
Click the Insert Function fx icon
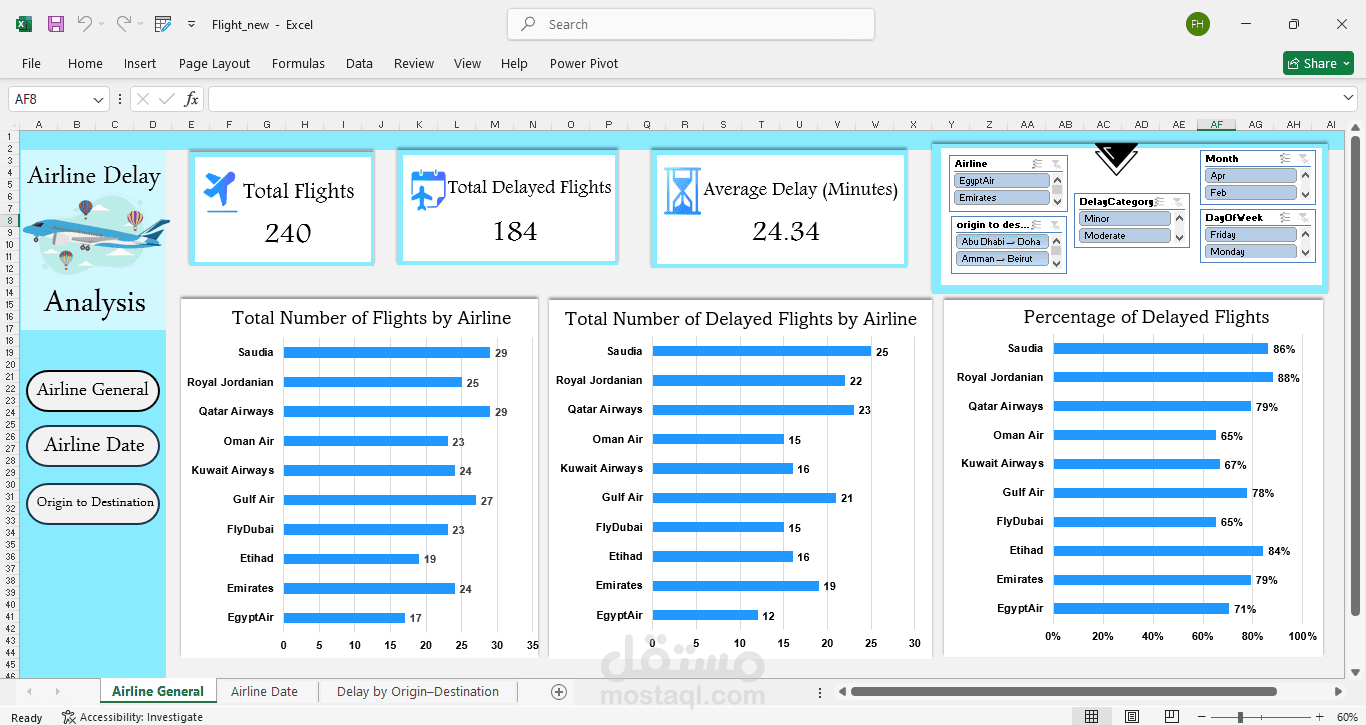[x=191, y=99]
